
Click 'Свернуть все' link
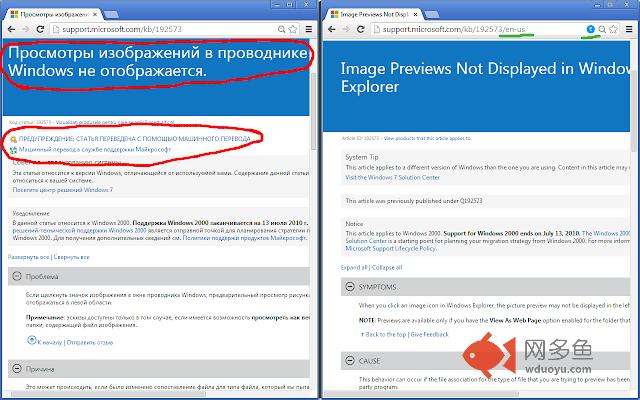click(x=71, y=257)
